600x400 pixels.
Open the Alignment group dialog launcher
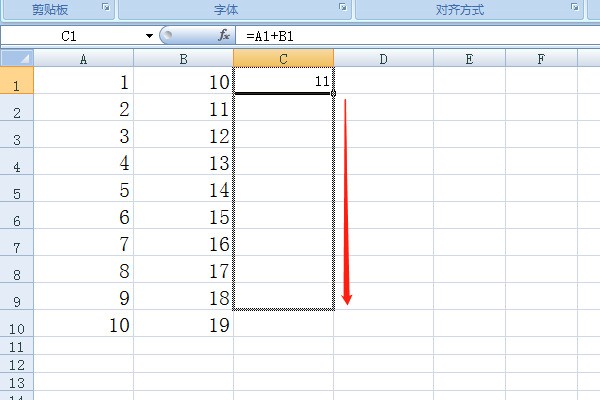(575, 8)
